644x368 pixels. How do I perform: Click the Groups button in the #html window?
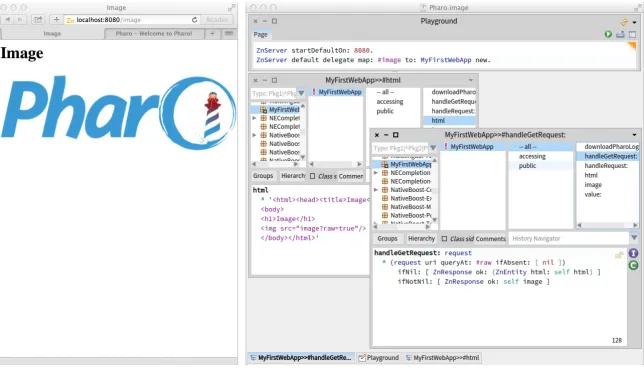(263, 176)
